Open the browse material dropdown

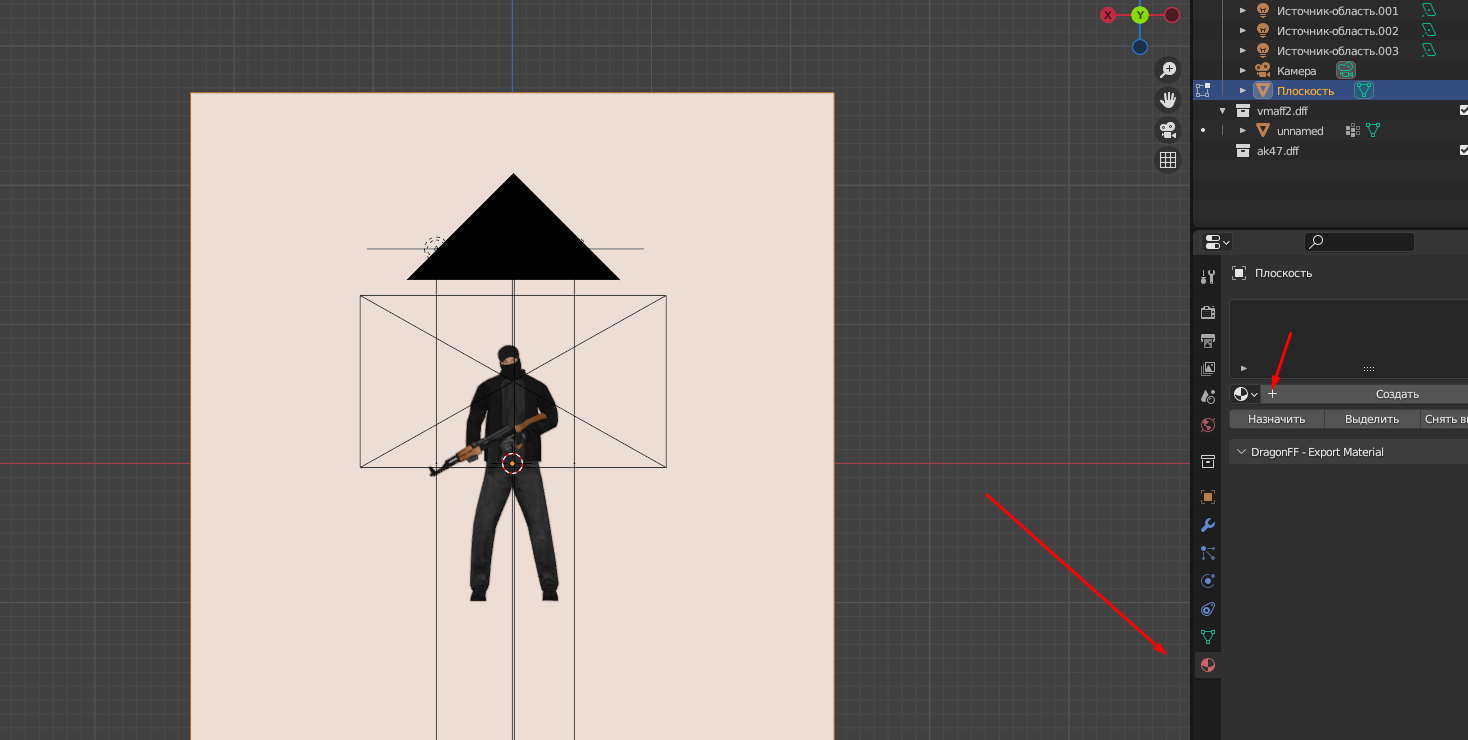click(x=1245, y=394)
